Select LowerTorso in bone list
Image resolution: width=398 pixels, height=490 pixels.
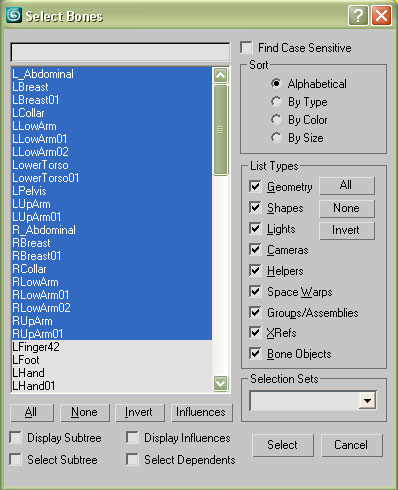pos(112,165)
